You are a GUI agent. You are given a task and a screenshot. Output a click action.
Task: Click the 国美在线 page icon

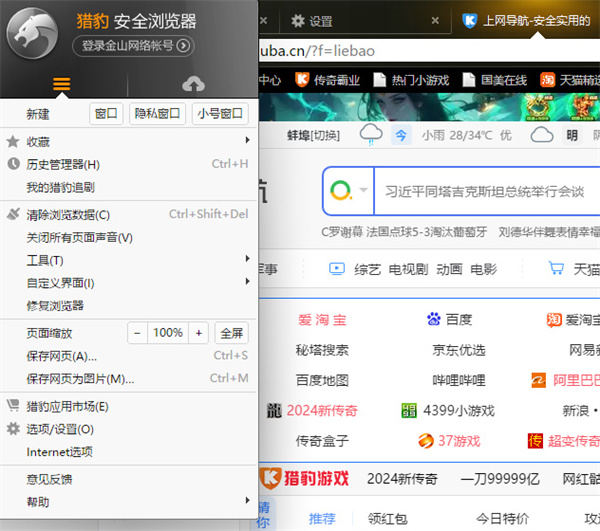pyautogui.click(x=469, y=80)
